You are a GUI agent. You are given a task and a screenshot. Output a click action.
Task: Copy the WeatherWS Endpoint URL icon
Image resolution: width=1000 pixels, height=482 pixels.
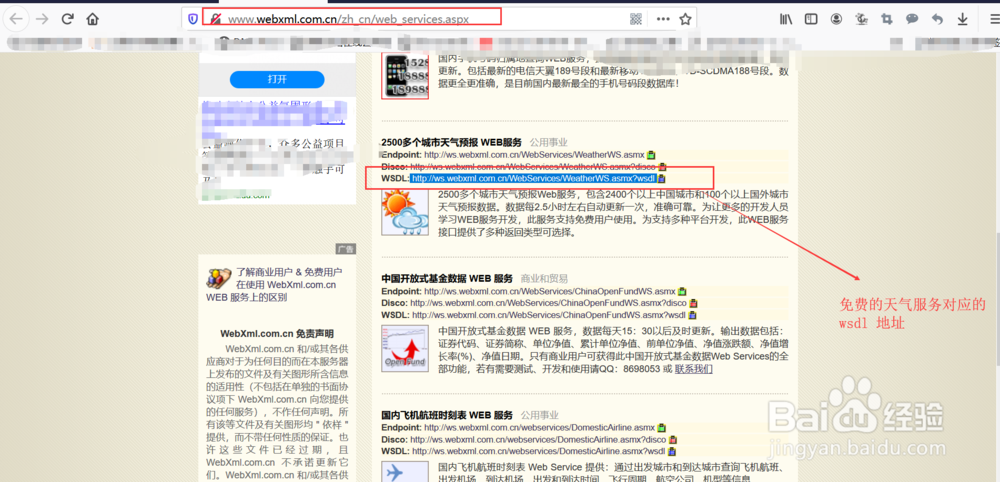point(651,154)
